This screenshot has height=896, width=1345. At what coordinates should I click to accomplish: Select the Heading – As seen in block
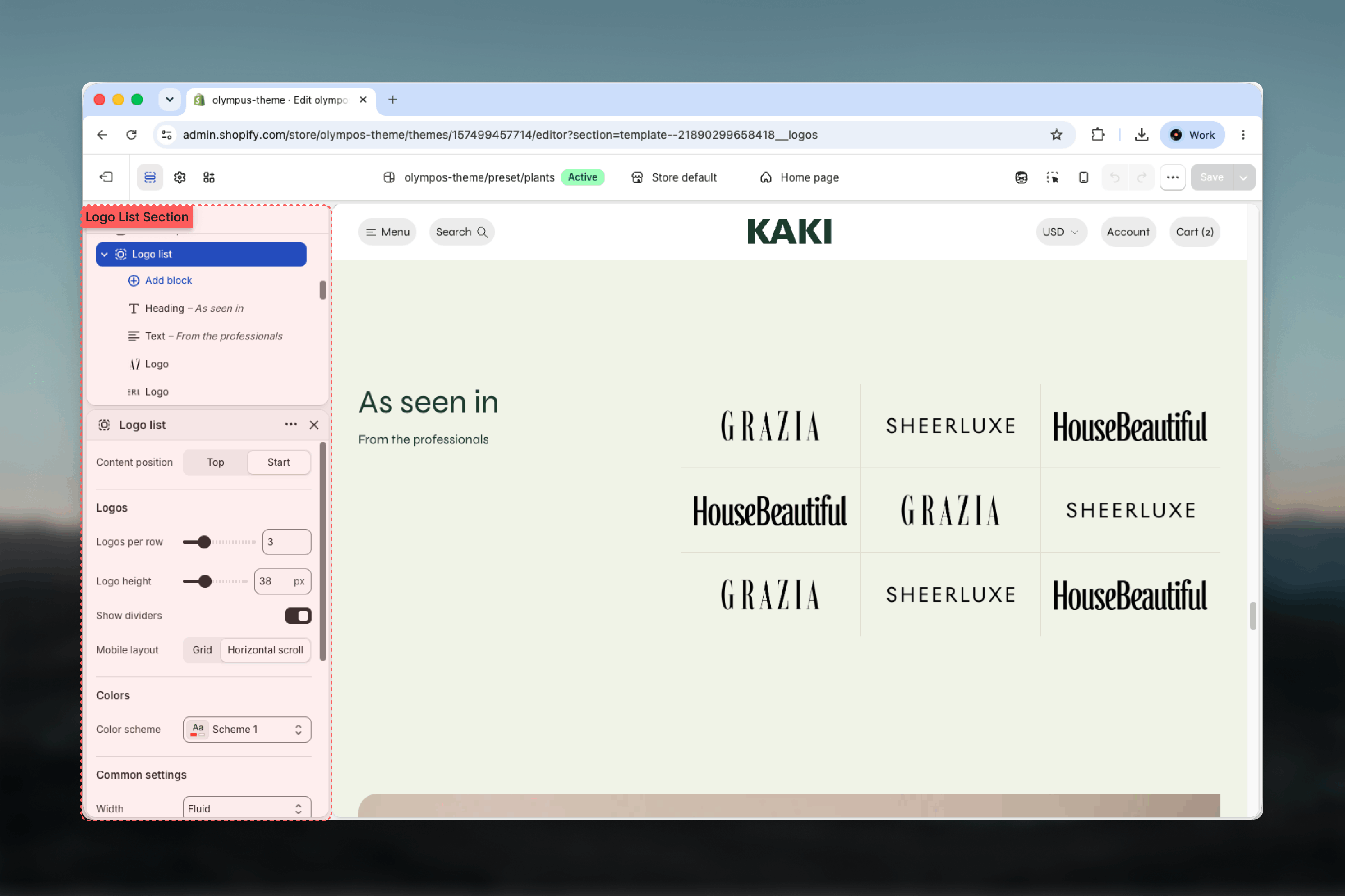coord(194,308)
